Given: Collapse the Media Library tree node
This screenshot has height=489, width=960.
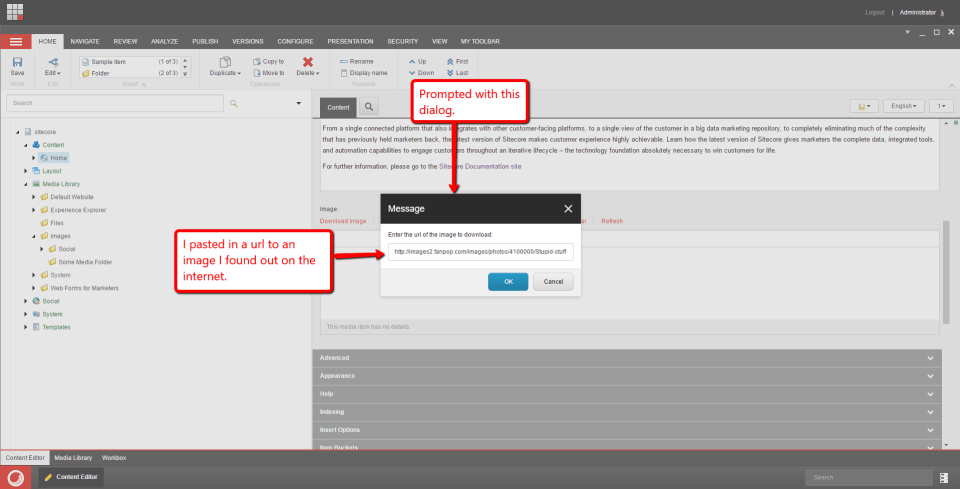Looking at the screenshot, I should tap(25, 184).
